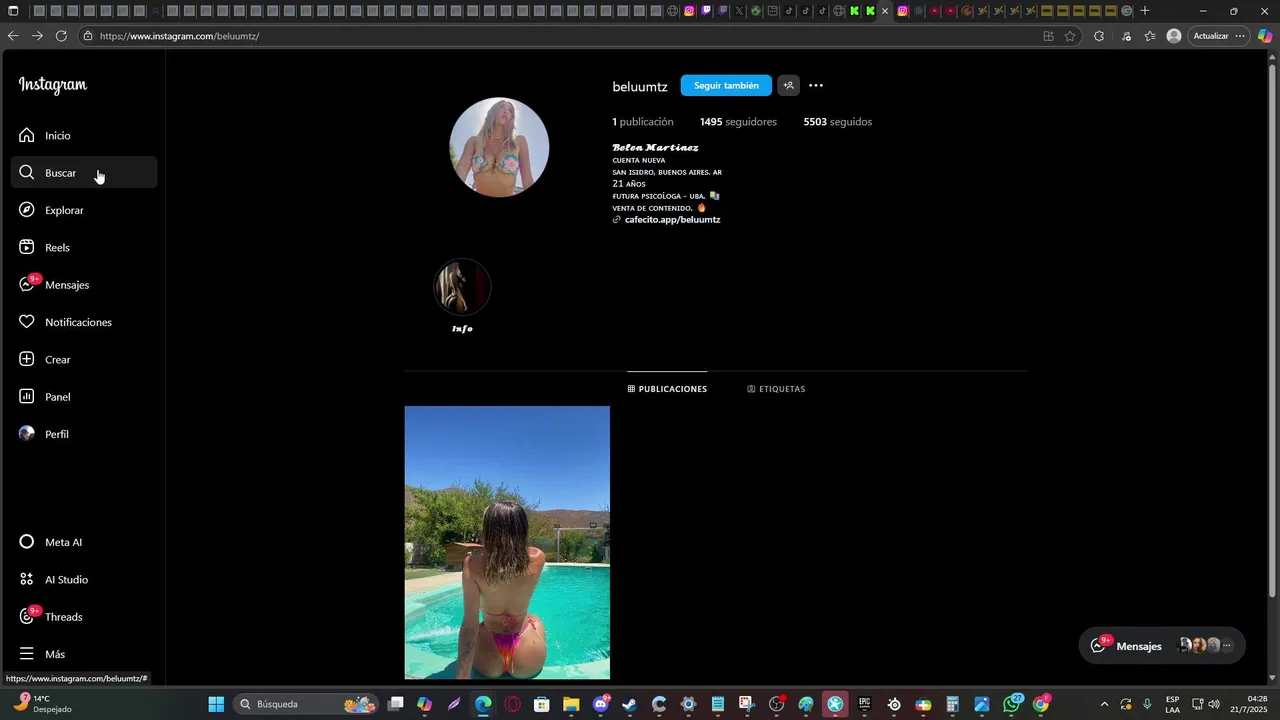Open the 5503 seguidos list
Viewport: 1280px width, 720px height.
[x=837, y=122]
